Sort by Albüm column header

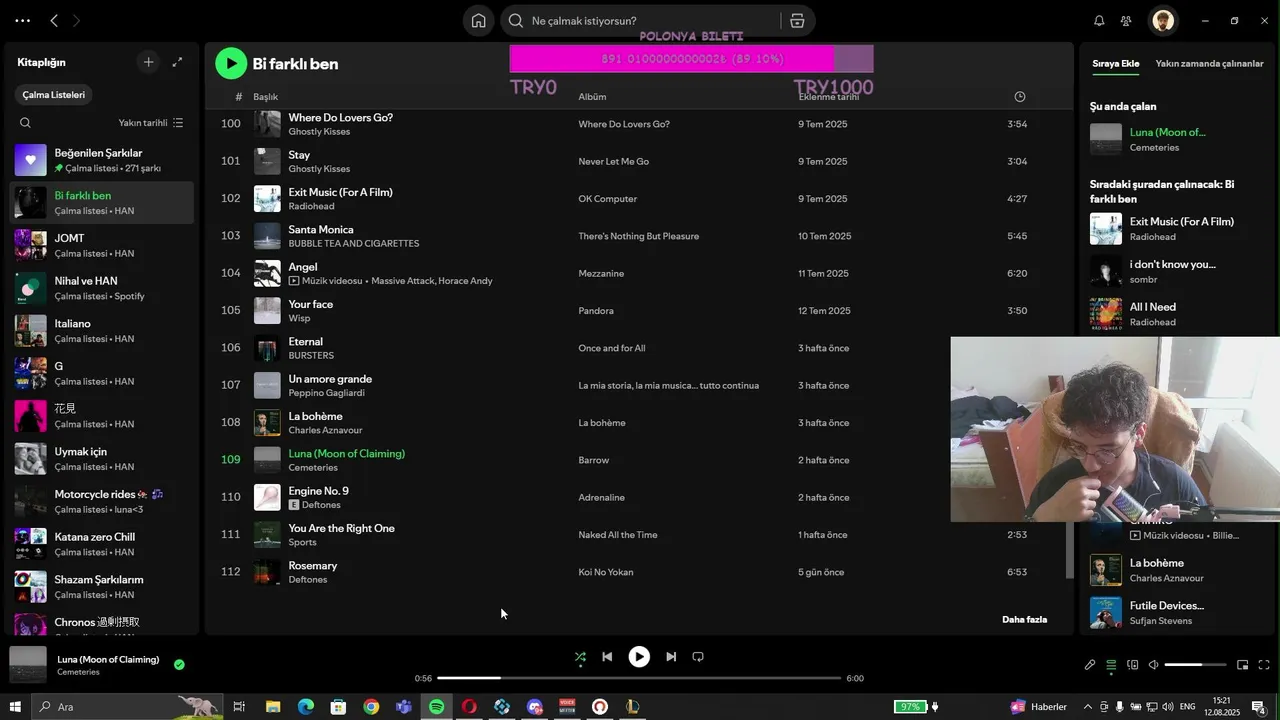point(592,97)
